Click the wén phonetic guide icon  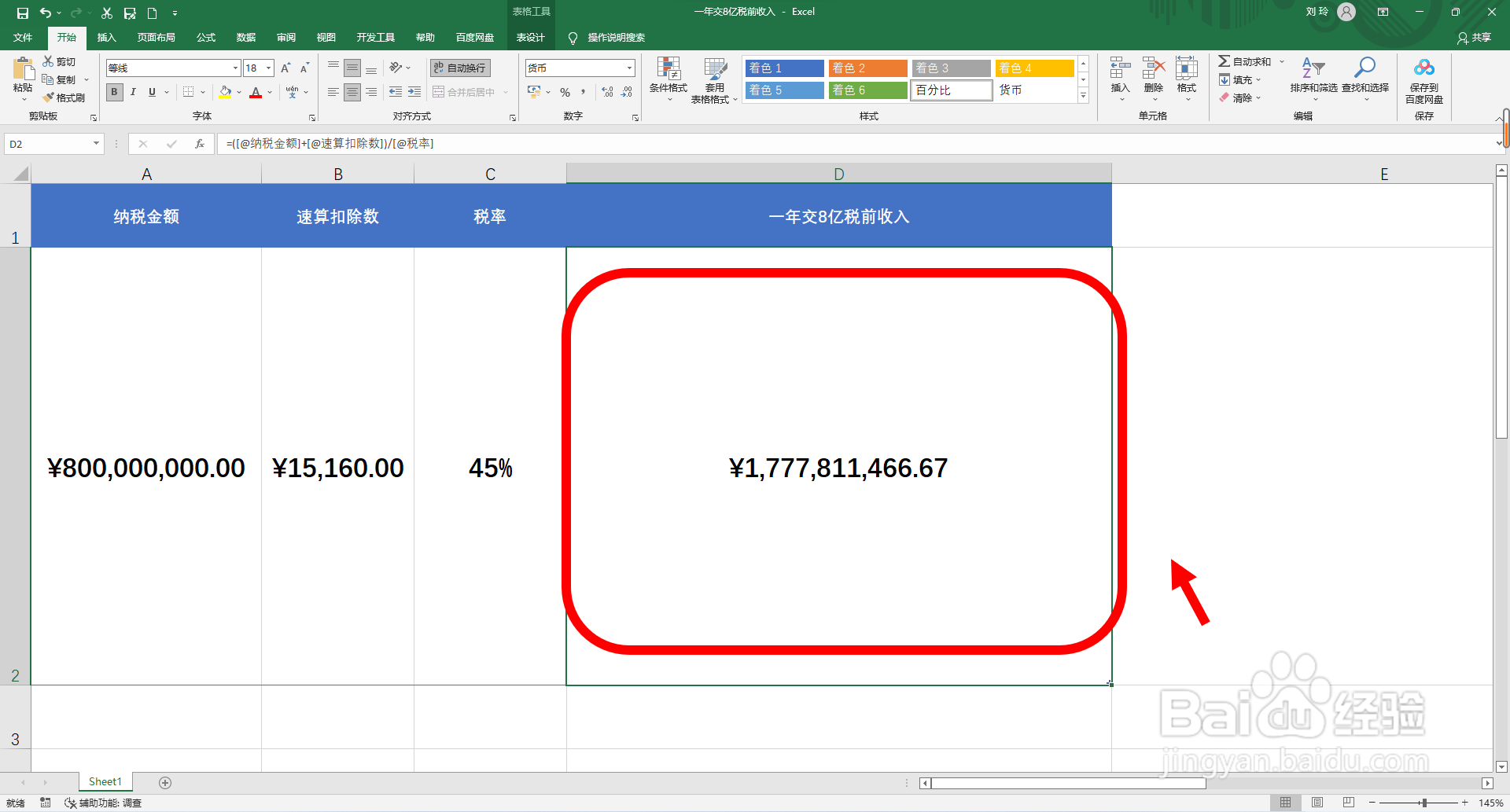tap(293, 92)
